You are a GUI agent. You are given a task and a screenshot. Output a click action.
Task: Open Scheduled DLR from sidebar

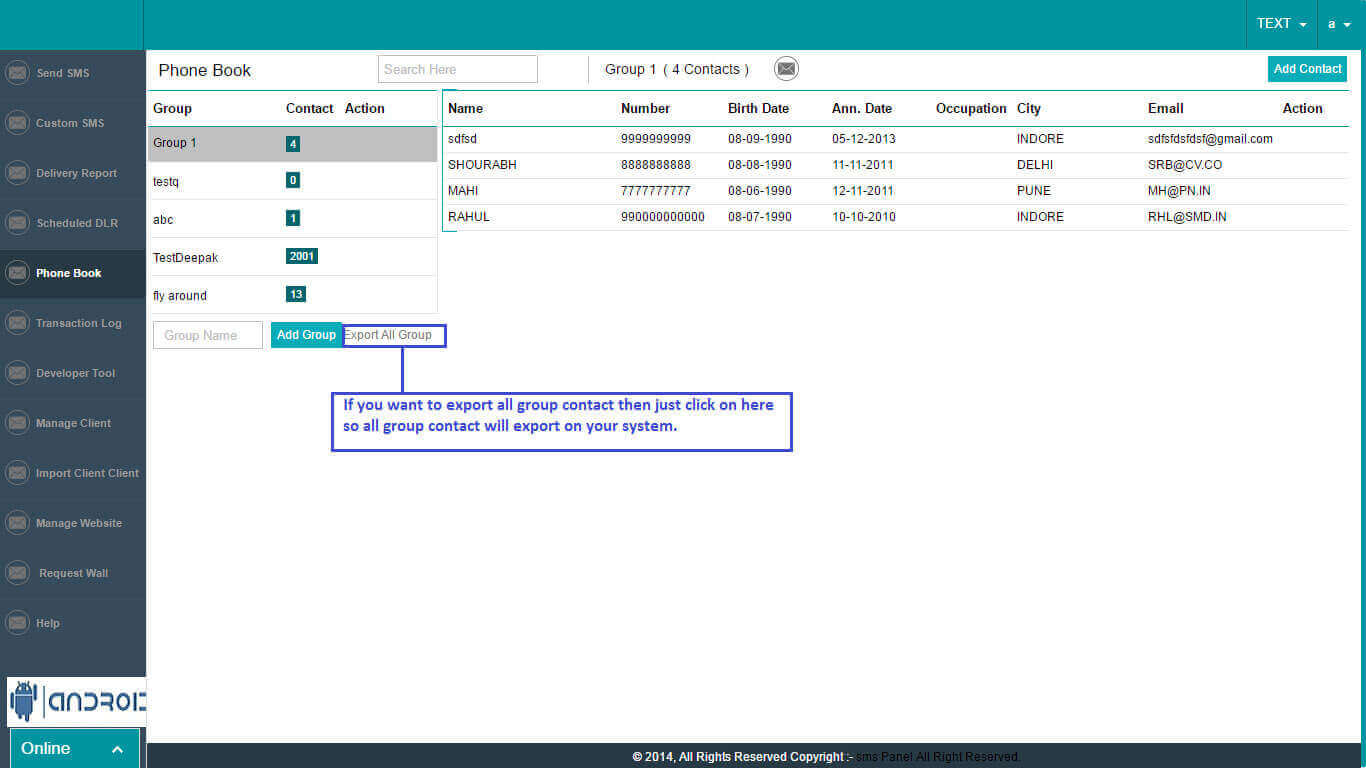(76, 223)
